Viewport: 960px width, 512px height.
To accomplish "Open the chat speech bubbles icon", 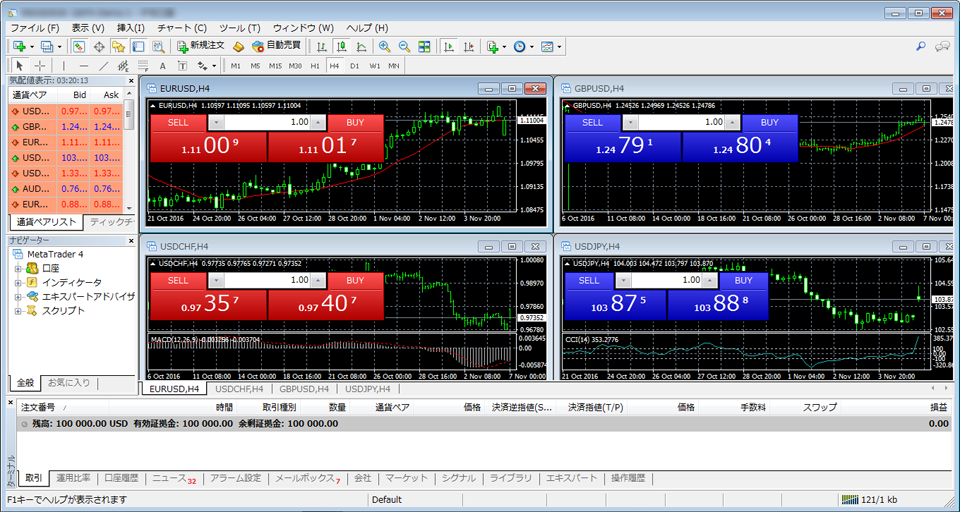I will [x=942, y=46].
